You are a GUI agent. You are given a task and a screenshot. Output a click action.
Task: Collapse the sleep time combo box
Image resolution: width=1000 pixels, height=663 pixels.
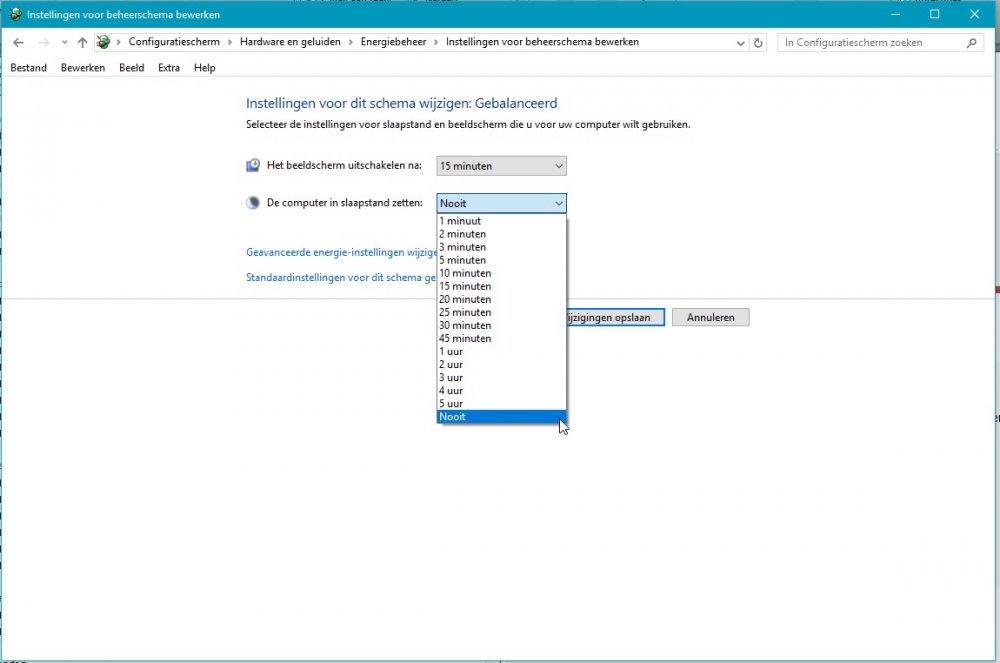pos(501,203)
